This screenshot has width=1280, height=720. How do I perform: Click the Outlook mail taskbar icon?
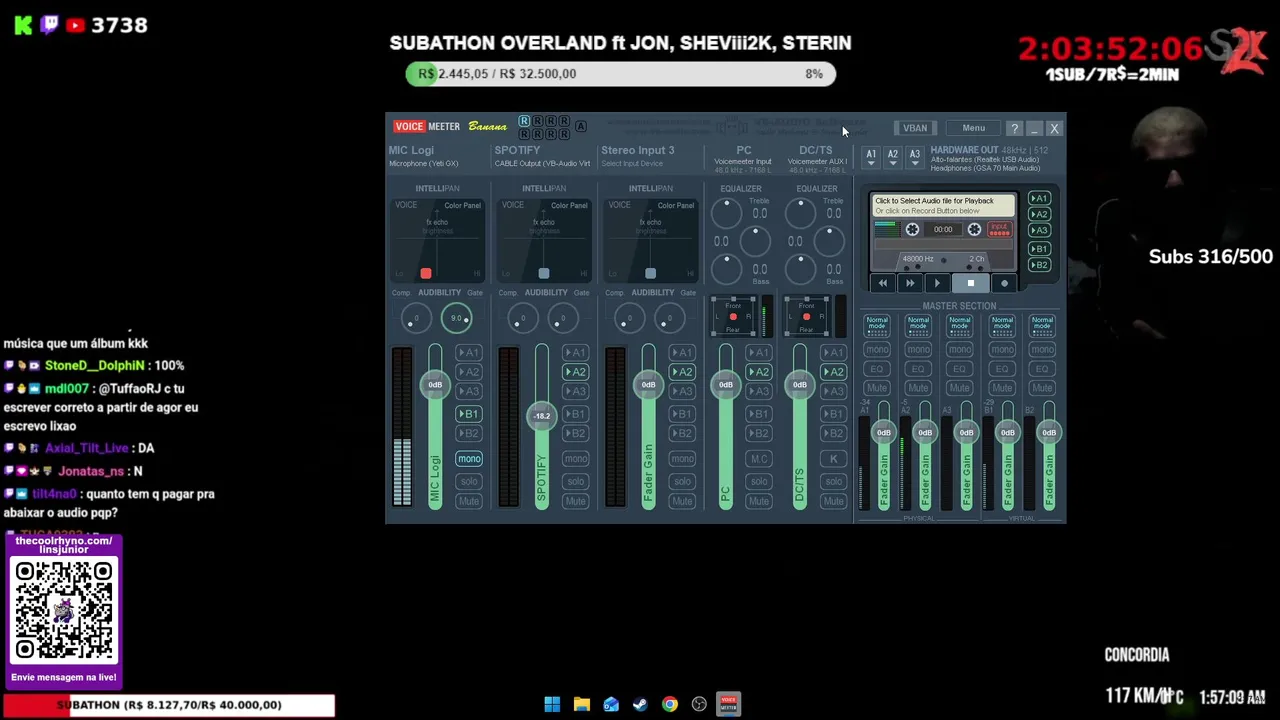coord(611,704)
